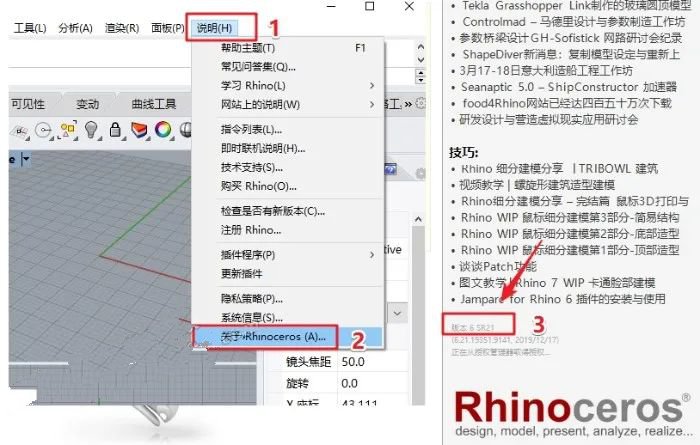The width and height of the screenshot is (700, 445).
Task: Click the select objects shapes icon
Action: [67, 130]
